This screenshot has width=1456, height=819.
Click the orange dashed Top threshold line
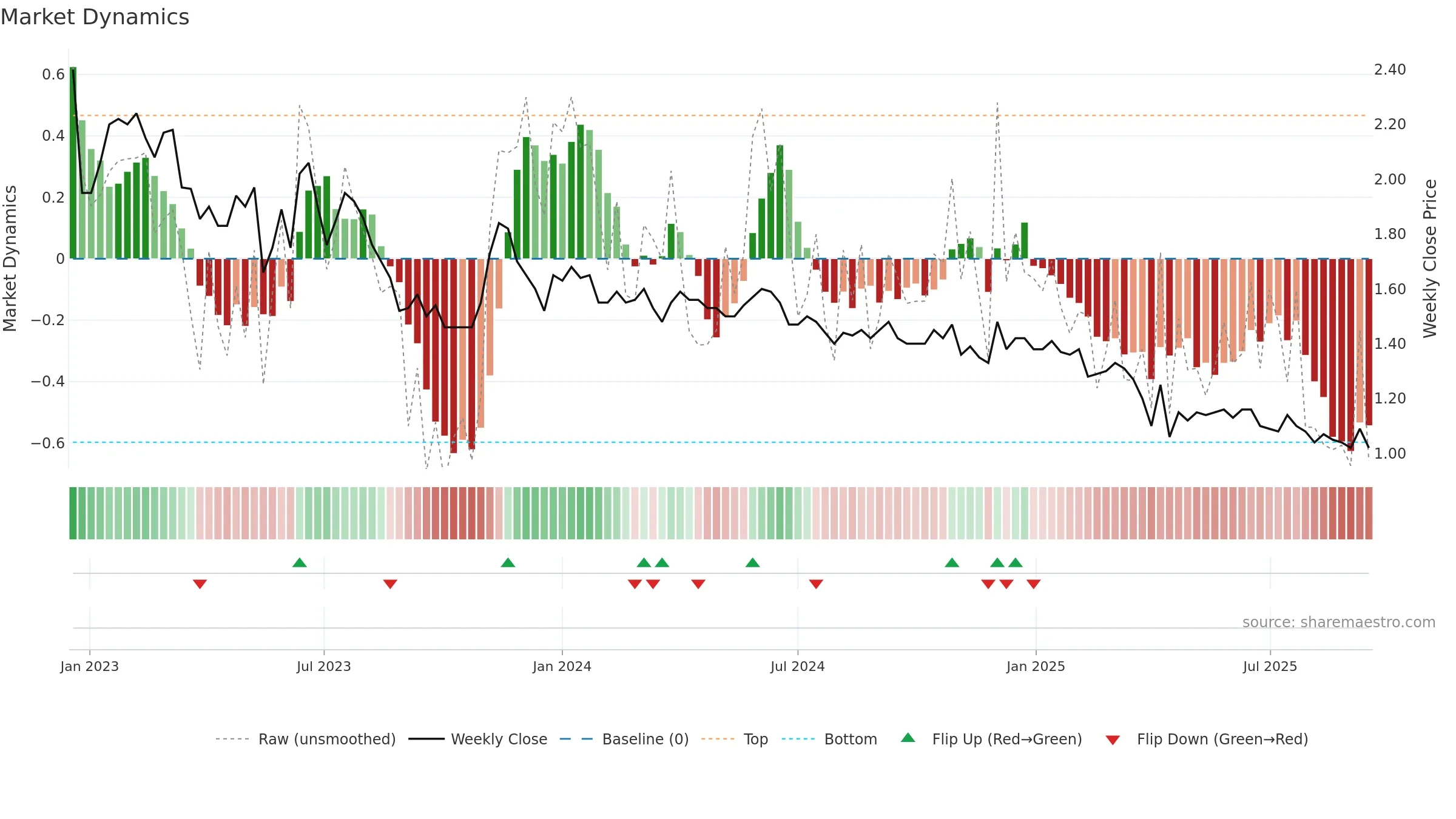pyautogui.click(x=720, y=115)
